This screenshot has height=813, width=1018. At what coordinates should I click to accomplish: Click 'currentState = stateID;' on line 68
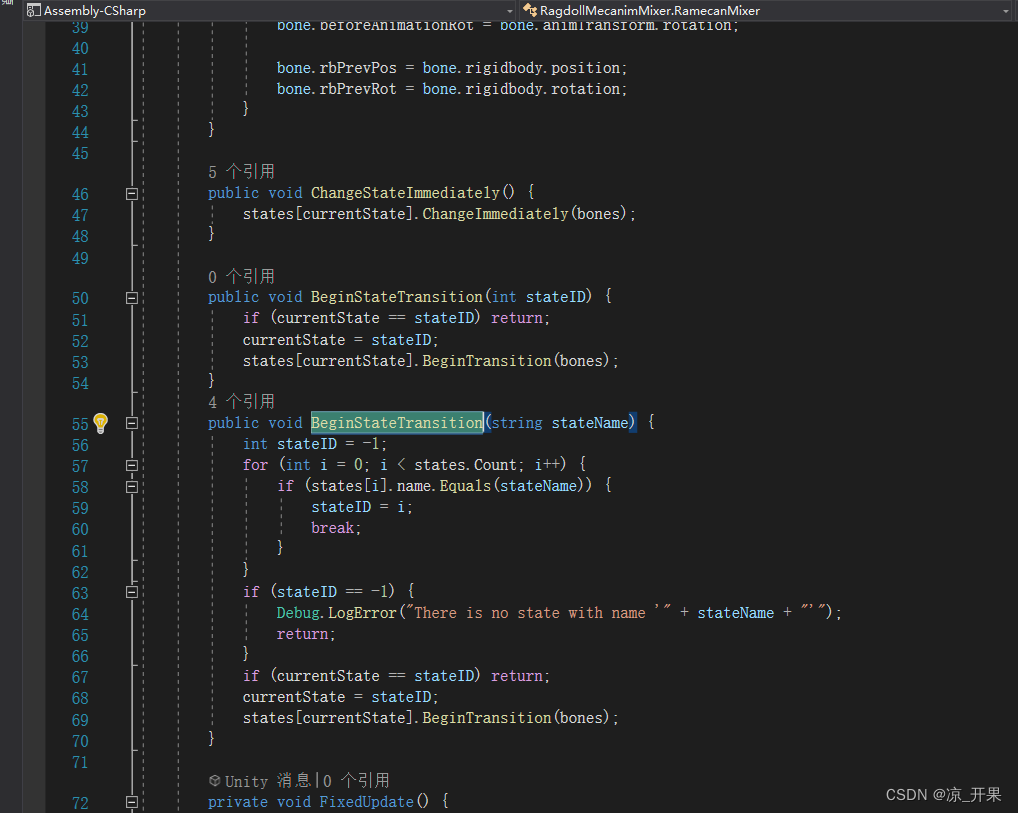tap(341, 697)
